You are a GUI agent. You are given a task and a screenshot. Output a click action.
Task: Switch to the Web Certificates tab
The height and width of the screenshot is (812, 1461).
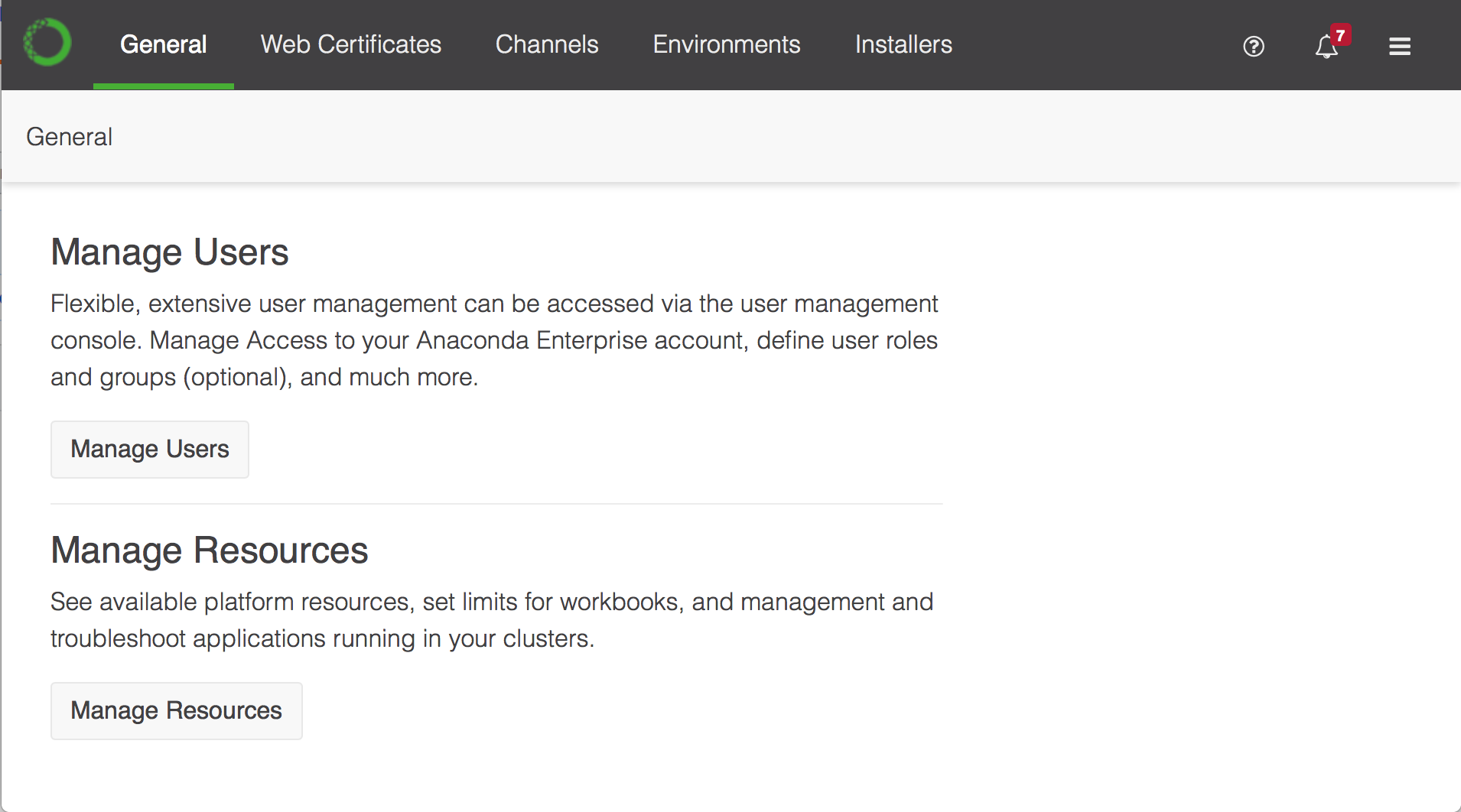coord(351,44)
